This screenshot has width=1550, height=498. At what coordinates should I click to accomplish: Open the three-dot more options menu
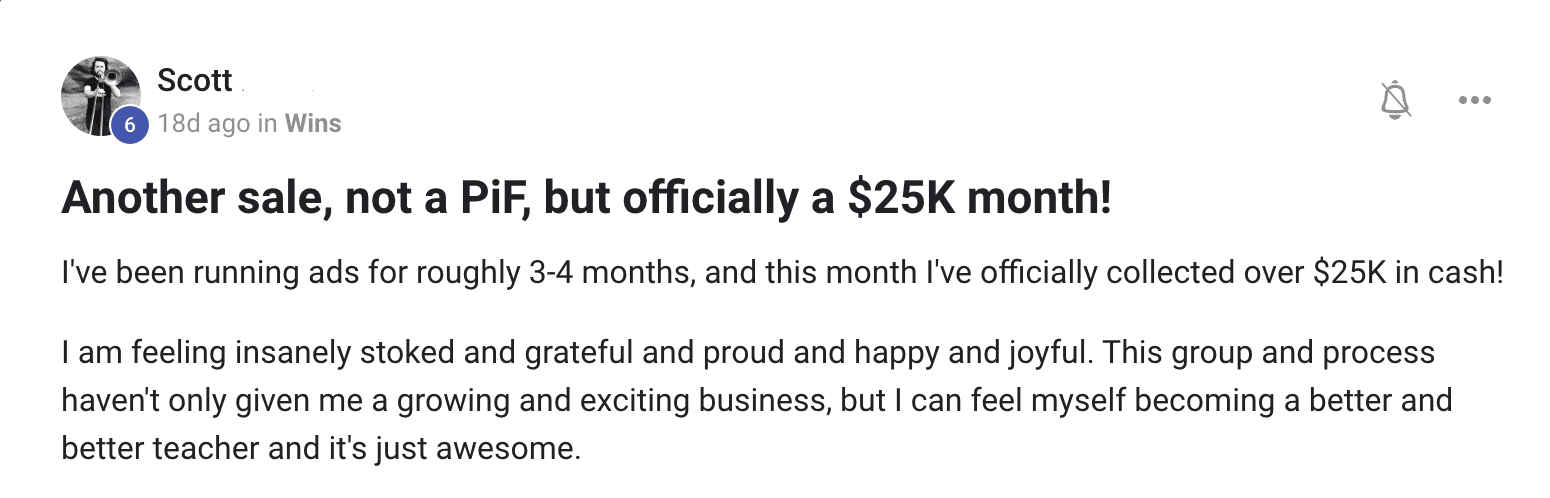pos(1475,100)
